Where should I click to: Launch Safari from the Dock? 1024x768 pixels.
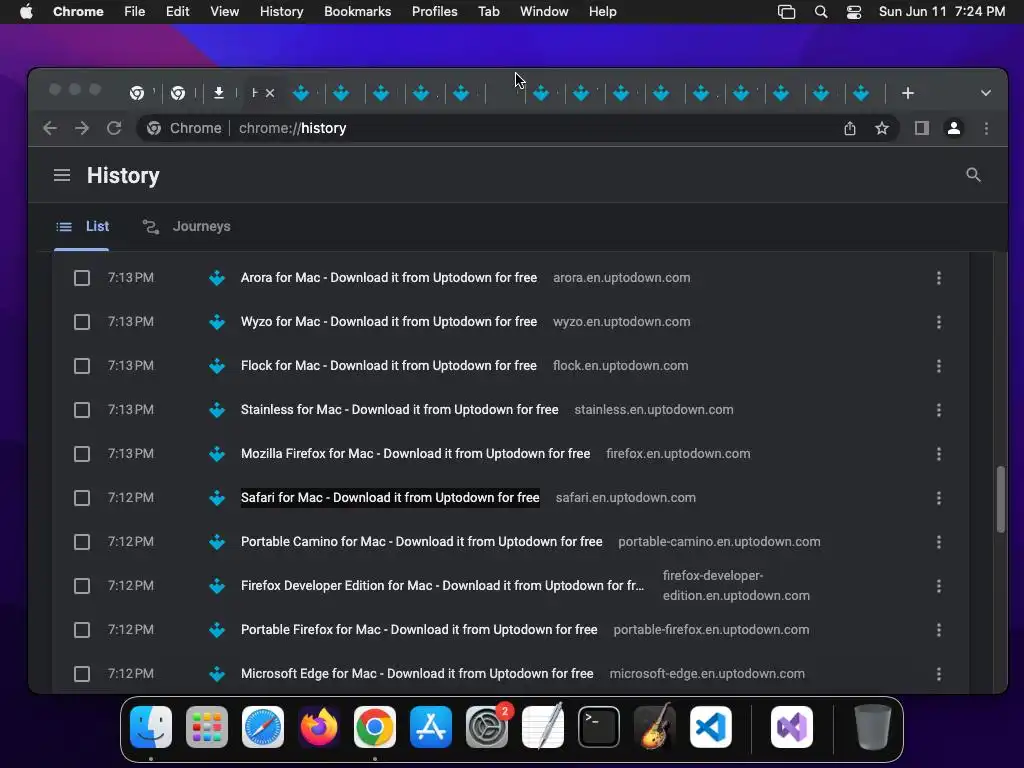263,727
